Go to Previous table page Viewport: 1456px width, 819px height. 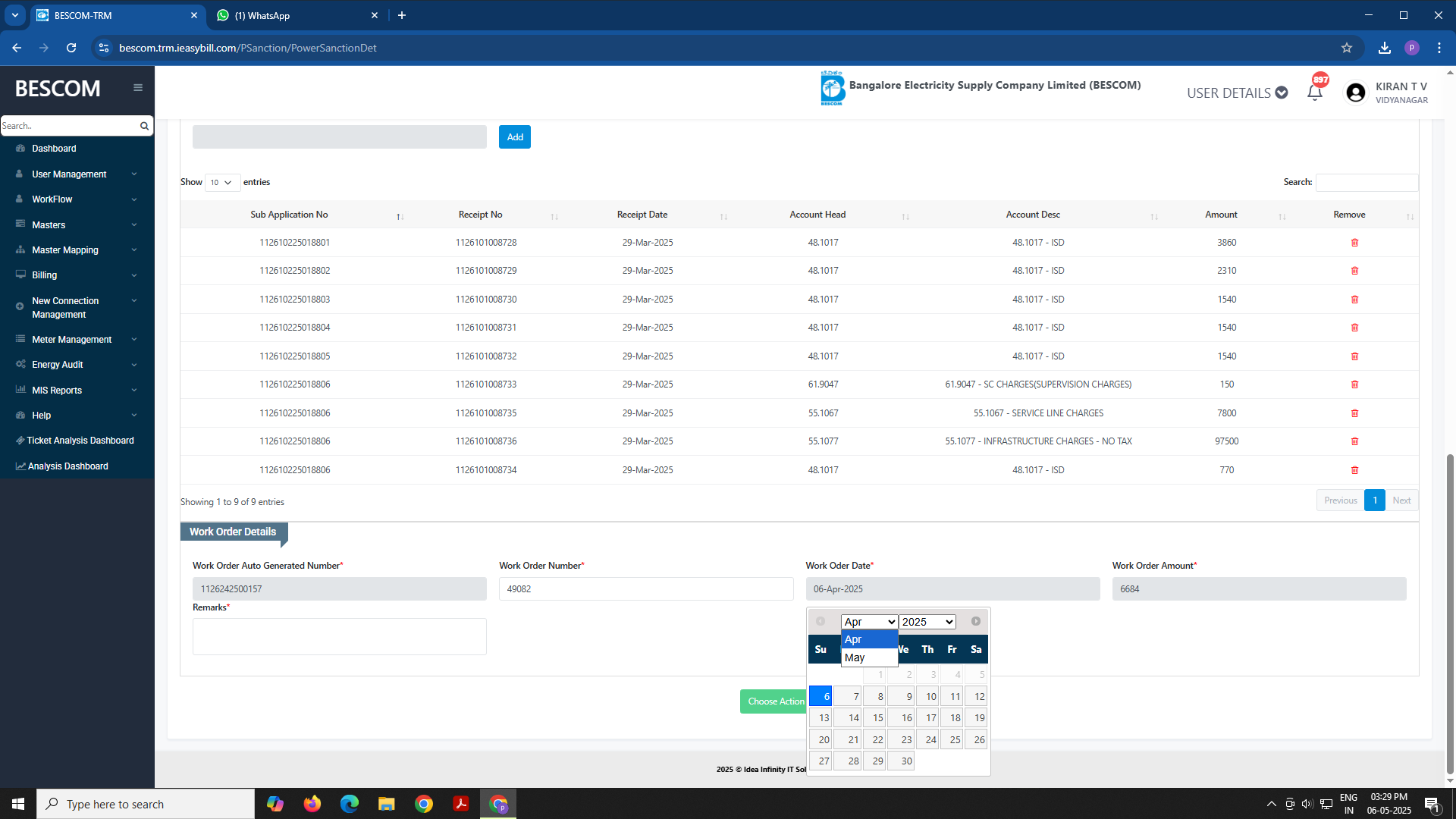pos(1340,500)
